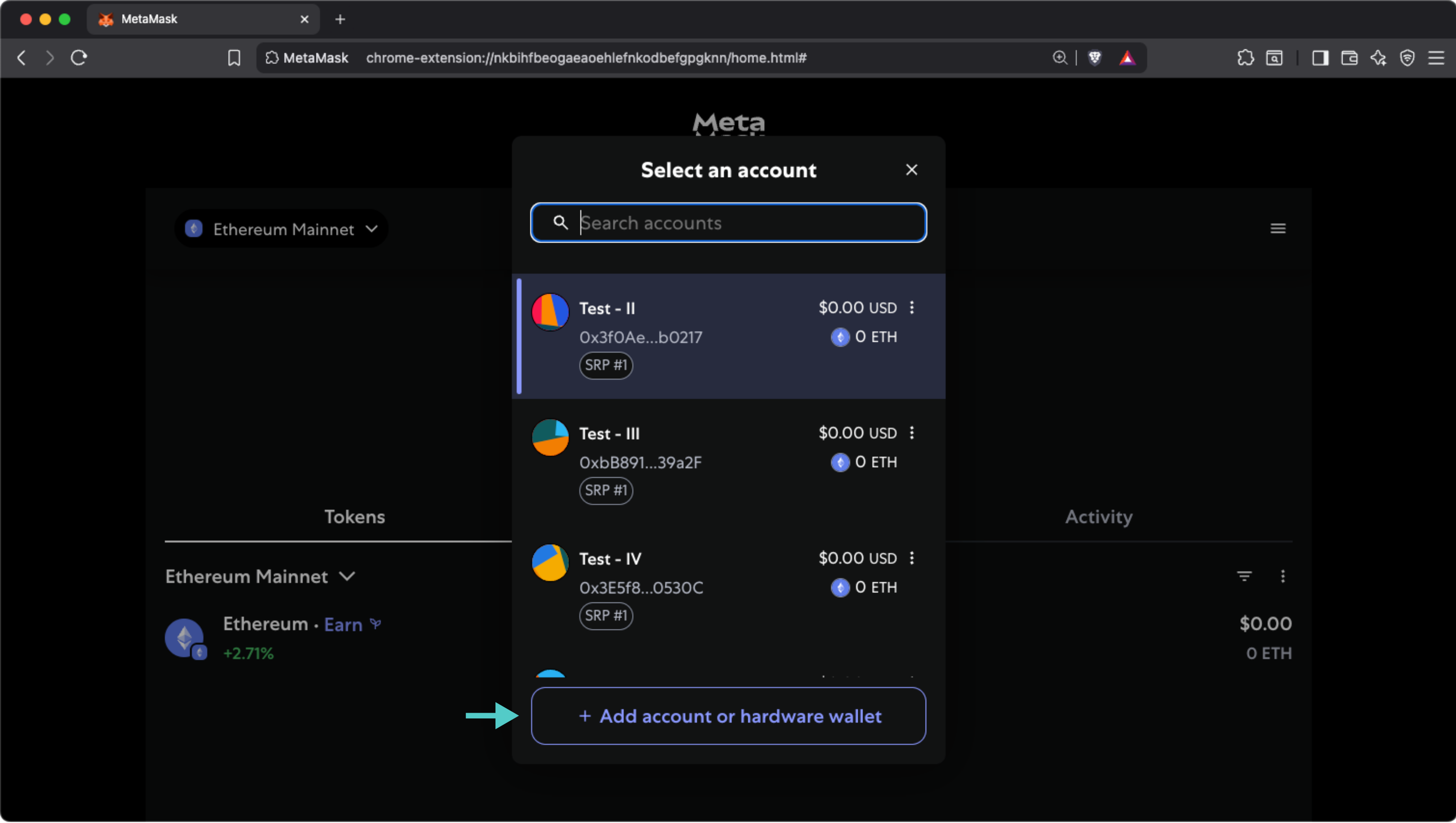Viewport: 1456px width, 823px height.
Task: Click SRP #1 badge under Test - II
Action: (606, 365)
